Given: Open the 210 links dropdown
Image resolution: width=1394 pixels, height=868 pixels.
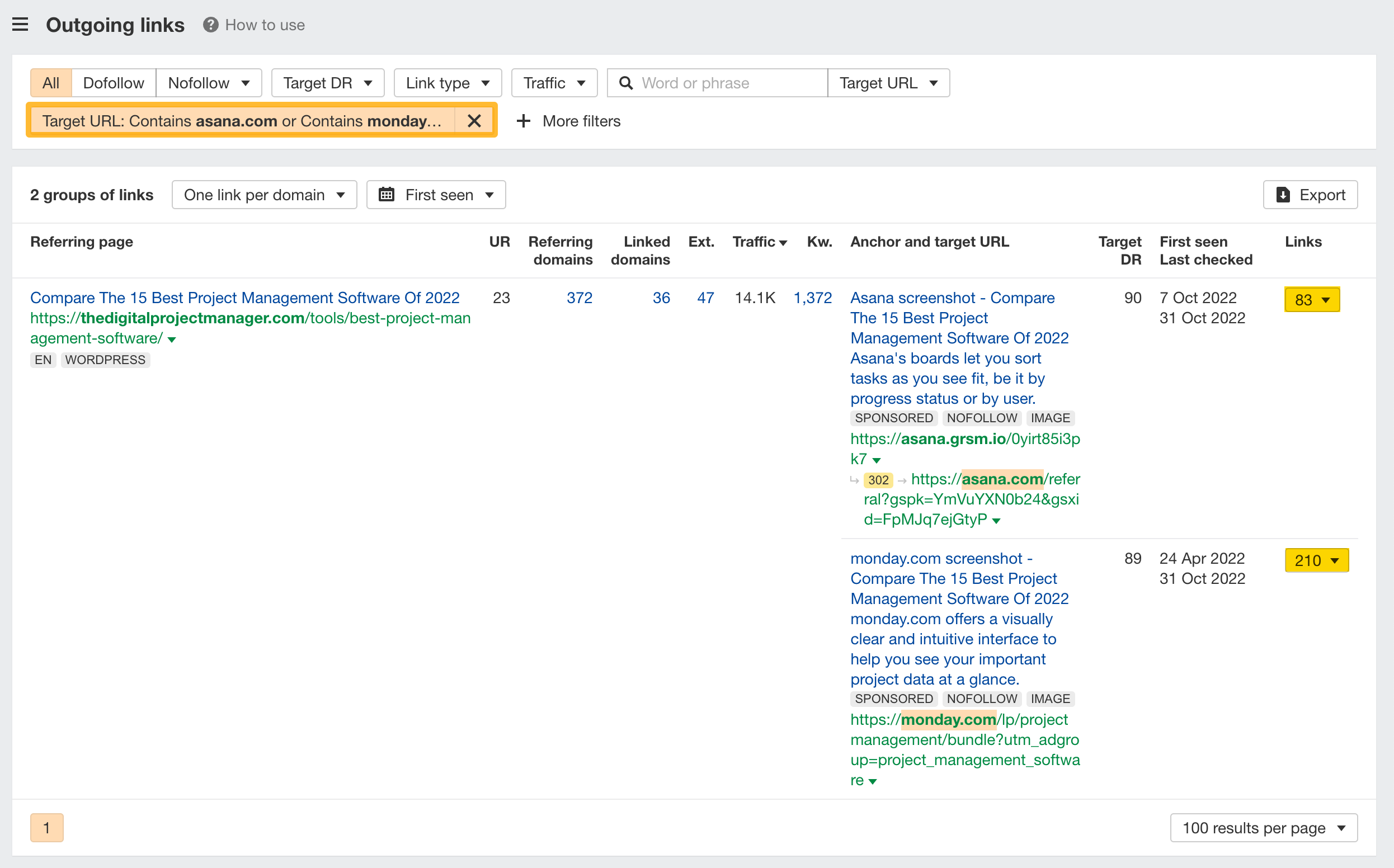Looking at the screenshot, I should tap(1316, 560).
